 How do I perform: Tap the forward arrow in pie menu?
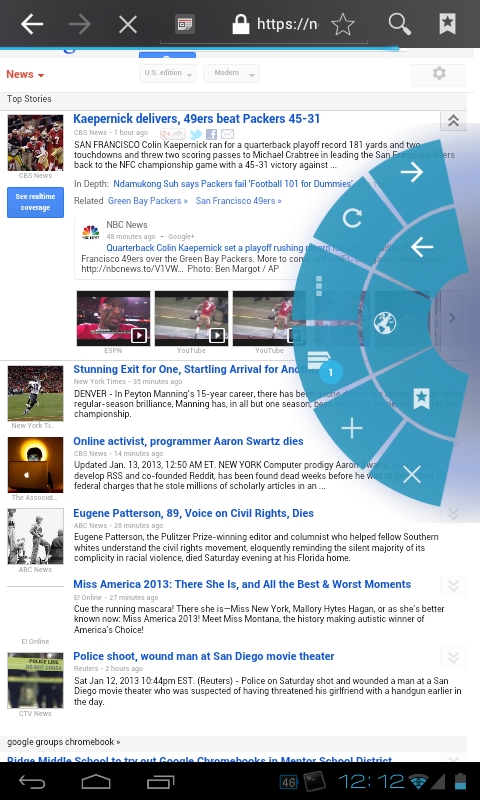(412, 172)
